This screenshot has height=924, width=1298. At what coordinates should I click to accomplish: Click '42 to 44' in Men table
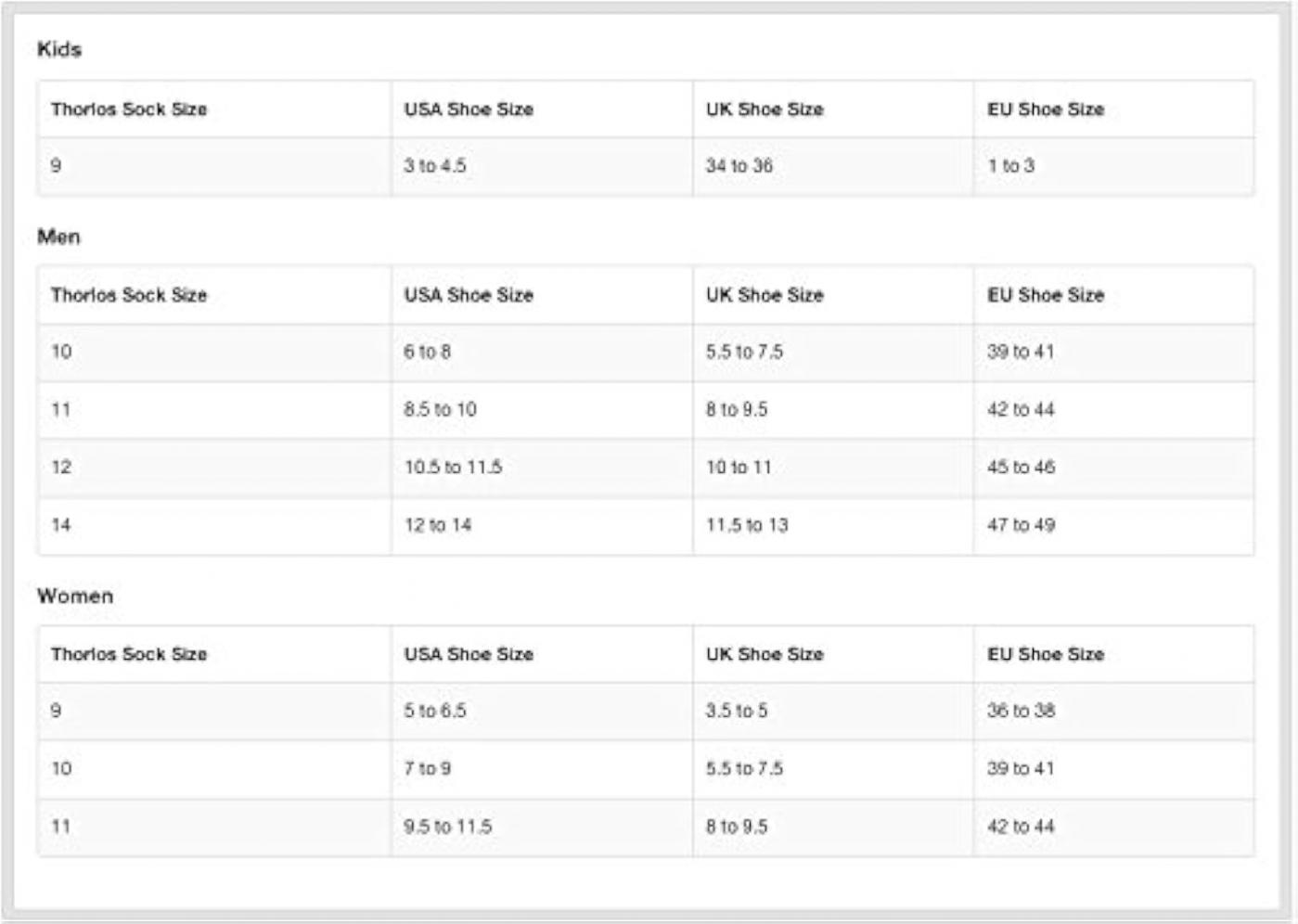click(x=1021, y=409)
